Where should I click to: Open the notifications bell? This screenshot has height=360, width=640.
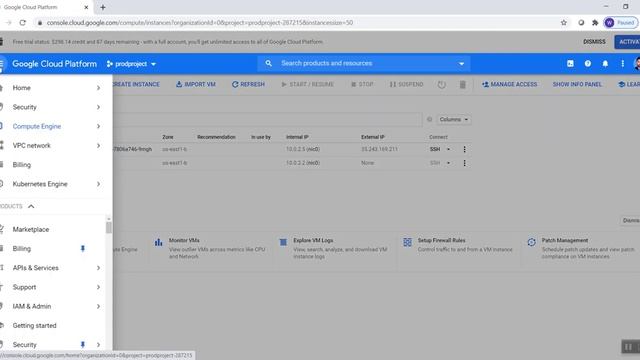[605, 64]
